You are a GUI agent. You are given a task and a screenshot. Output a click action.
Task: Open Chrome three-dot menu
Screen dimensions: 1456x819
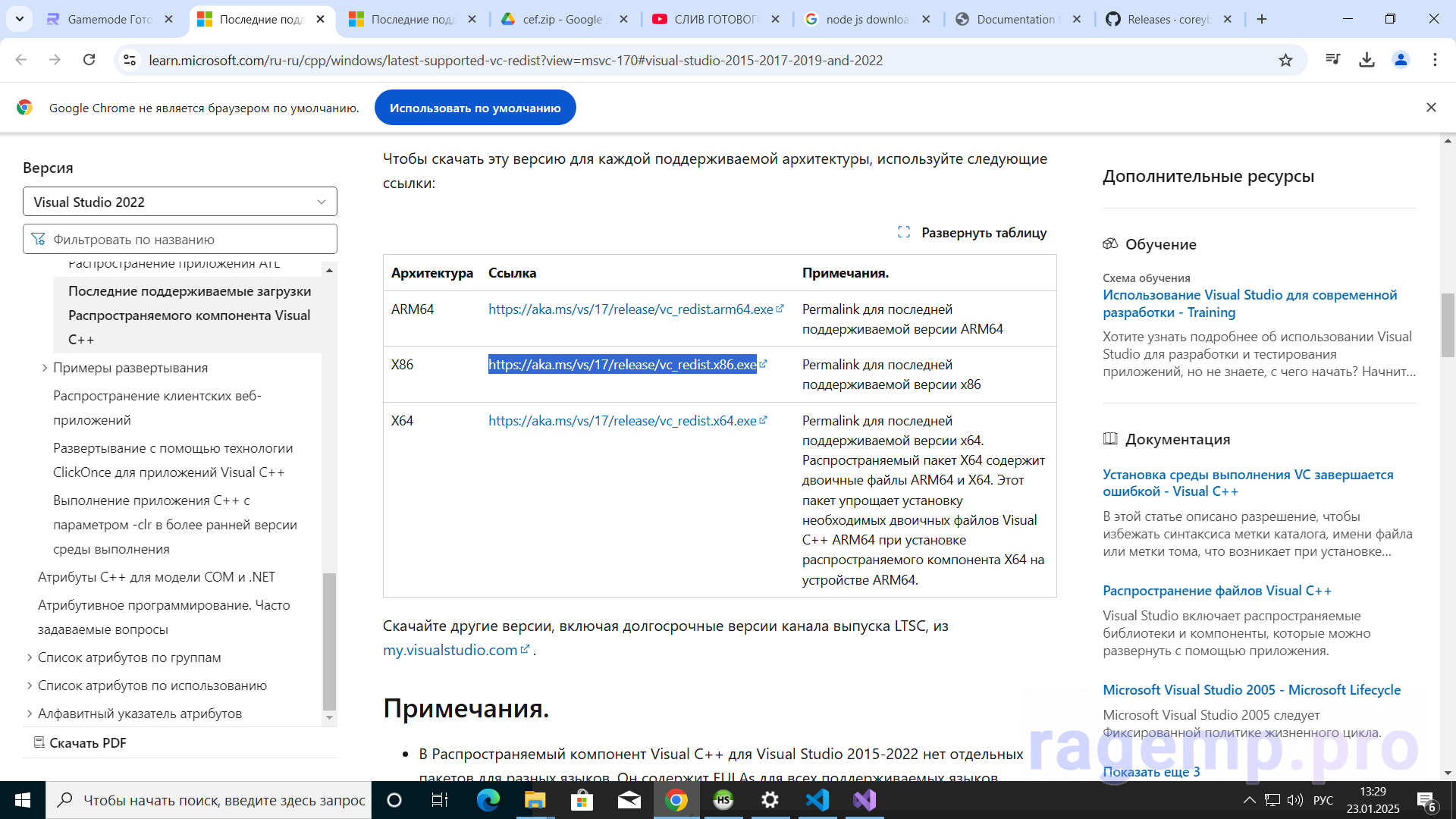[x=1435, y=60]
